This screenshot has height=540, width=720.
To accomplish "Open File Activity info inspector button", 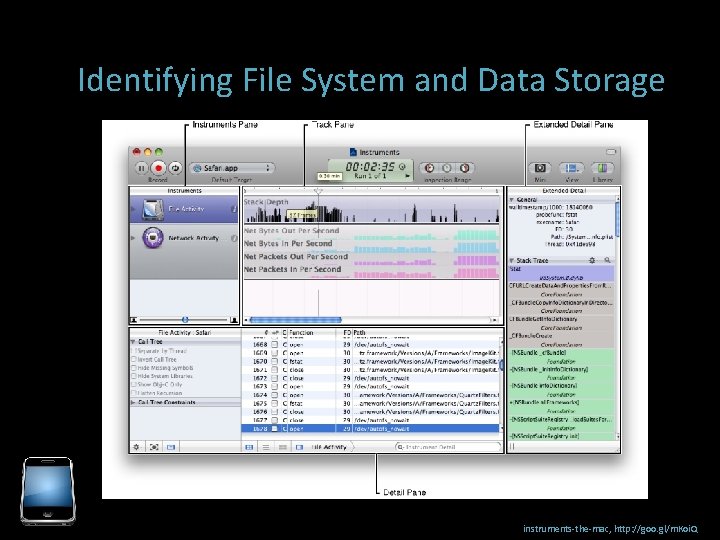I will pyautogui.click(x=234, y=209).
